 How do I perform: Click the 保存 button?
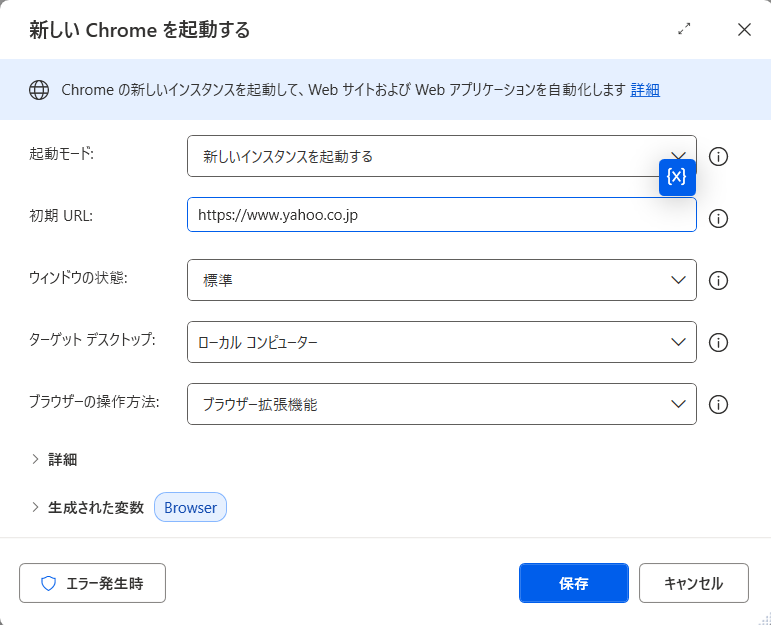point(573,583)
